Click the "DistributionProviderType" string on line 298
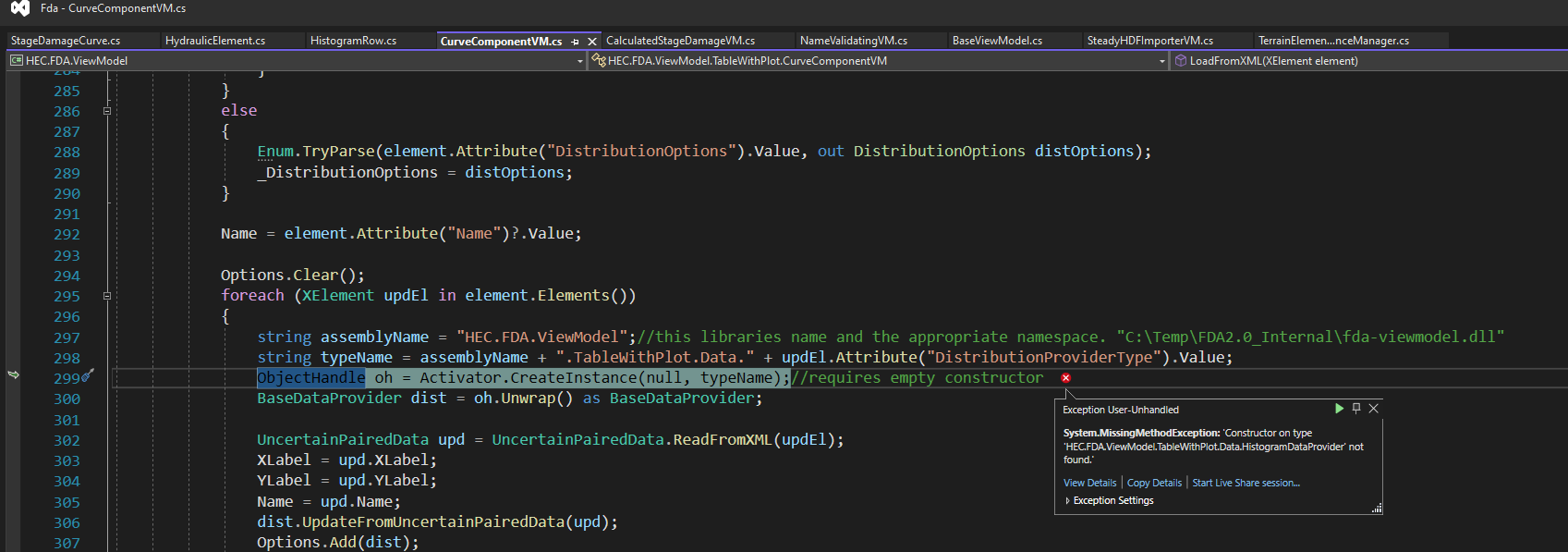Image resolution: width=1568 pixels, height=552 pixels. (1044, 357)
